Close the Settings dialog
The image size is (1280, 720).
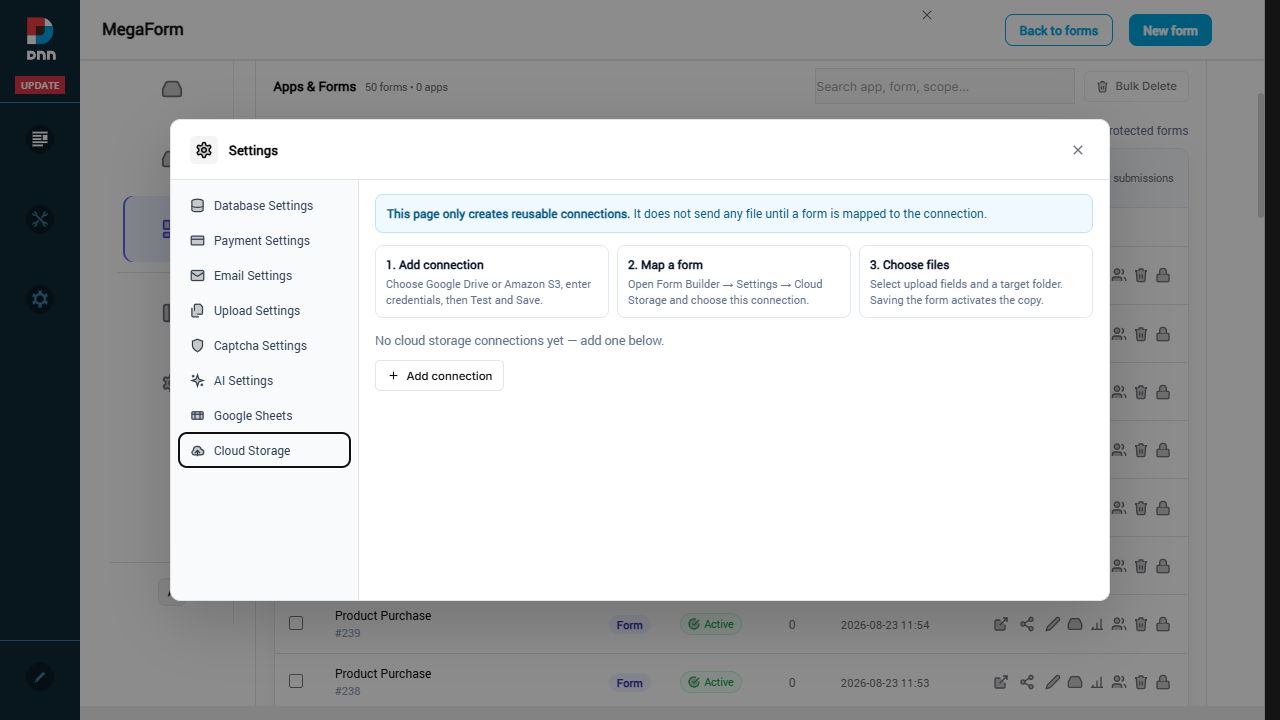(1078, 150)
